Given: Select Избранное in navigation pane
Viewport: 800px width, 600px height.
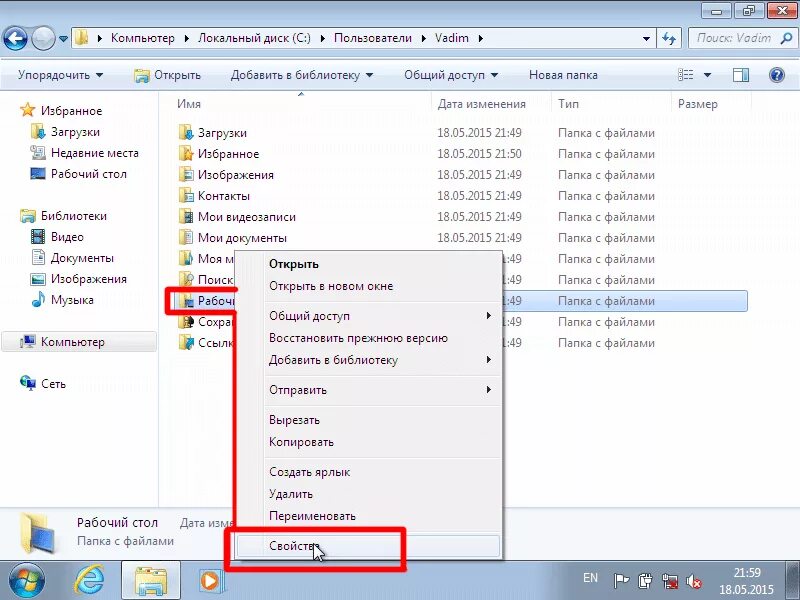Looking at the screenshot, I should pyautogui.click(x=61, y=111).
